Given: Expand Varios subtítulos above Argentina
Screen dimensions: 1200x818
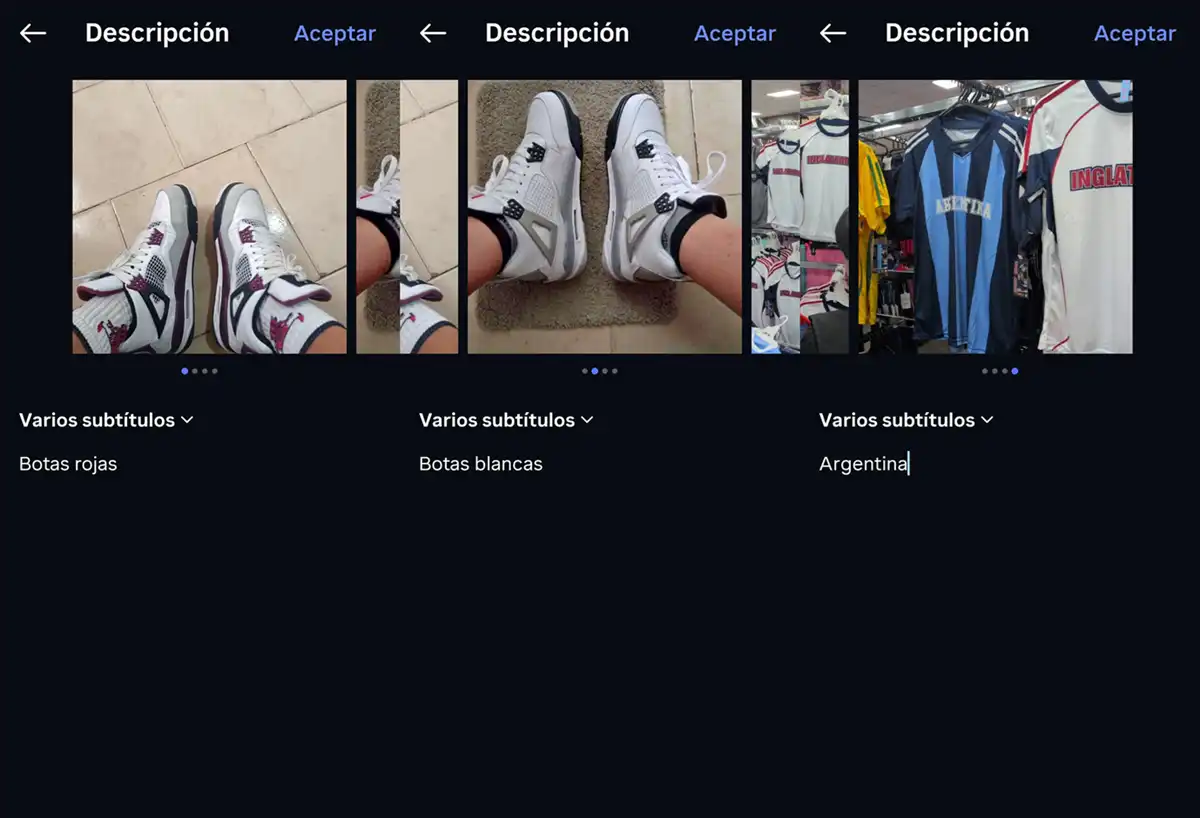Looking at the screenshot, I should (x=906, y=420).
